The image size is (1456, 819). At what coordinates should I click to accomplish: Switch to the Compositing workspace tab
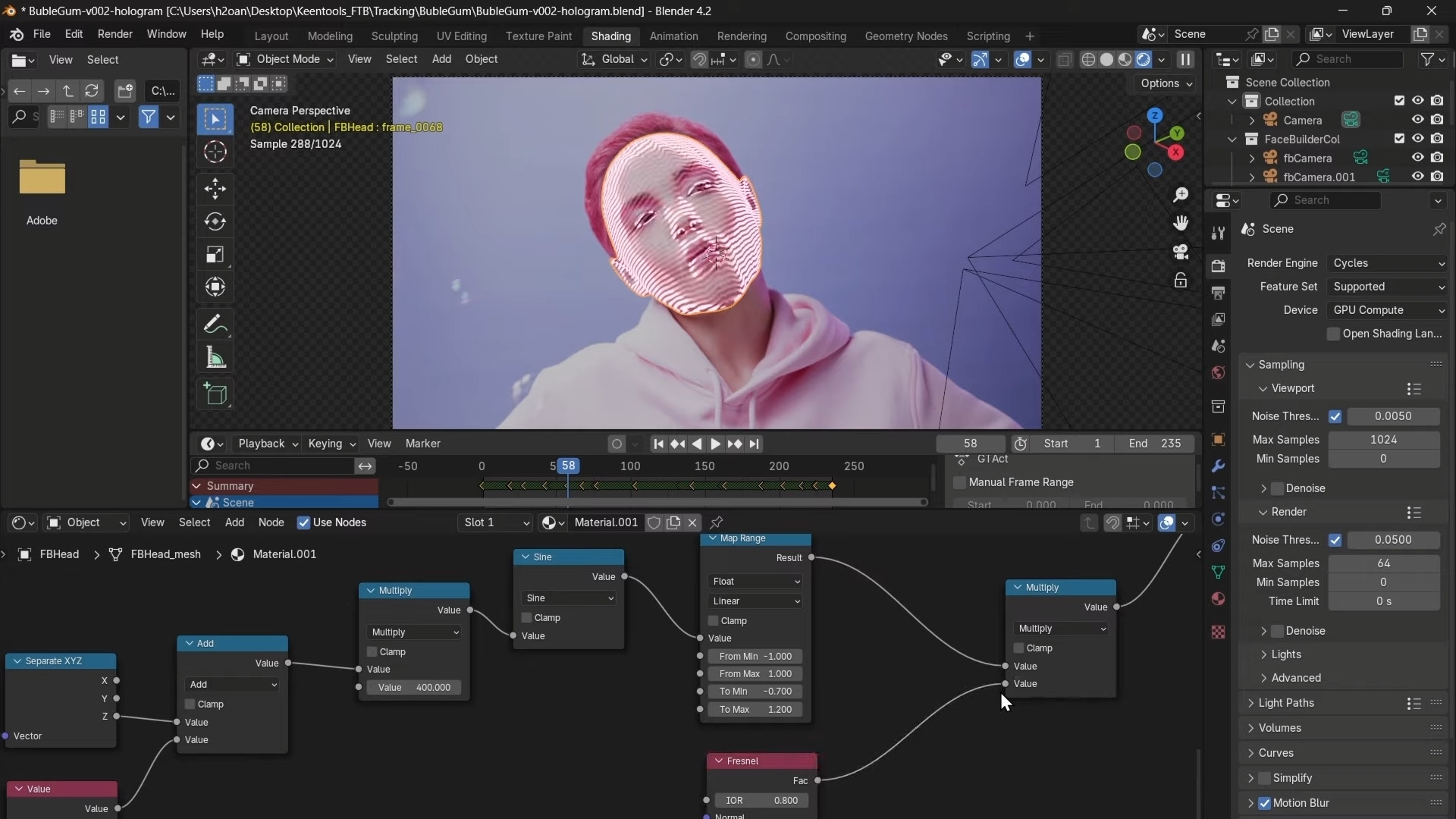[x=815, y=36]
